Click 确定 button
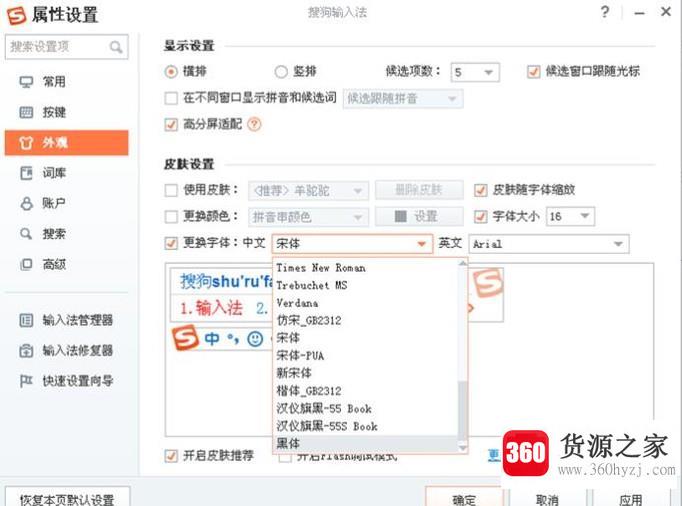This screenshot has width=682, height=506. coord(464,498)
